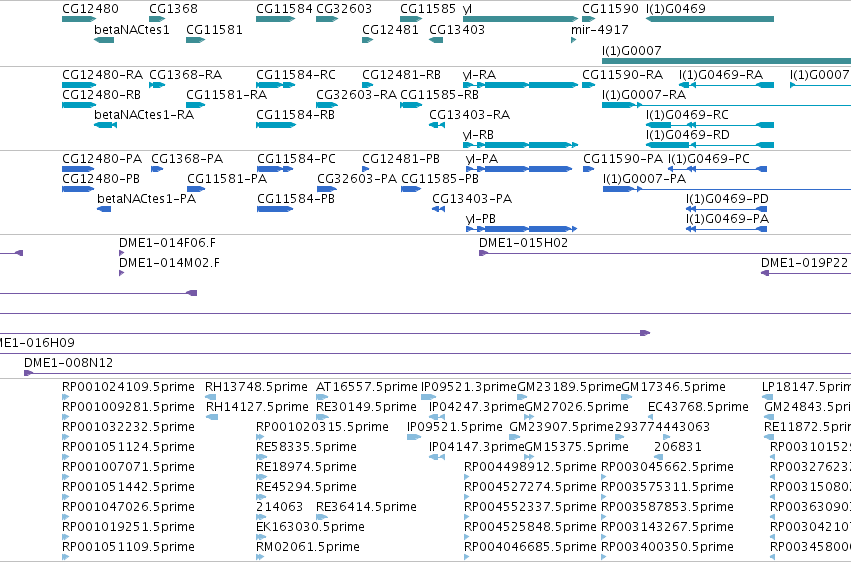Click the yl-PB protein label
Screen dimensions: 851x562
point(481,219)
